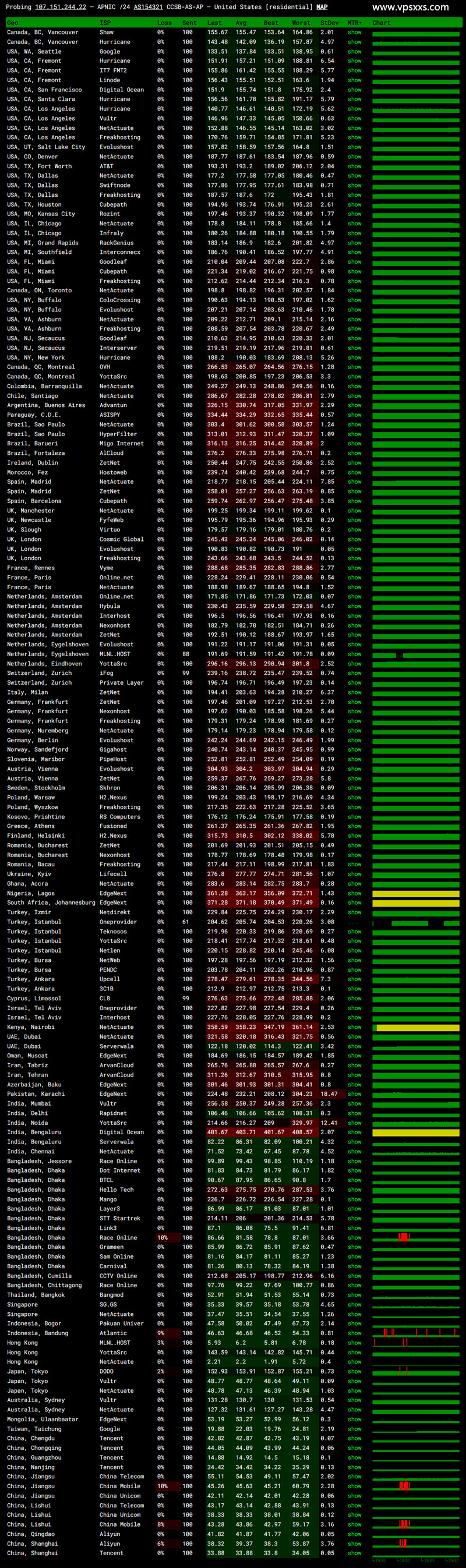Select the 'RS Computers' ISP cell
466x1568 pixels.
119,816
